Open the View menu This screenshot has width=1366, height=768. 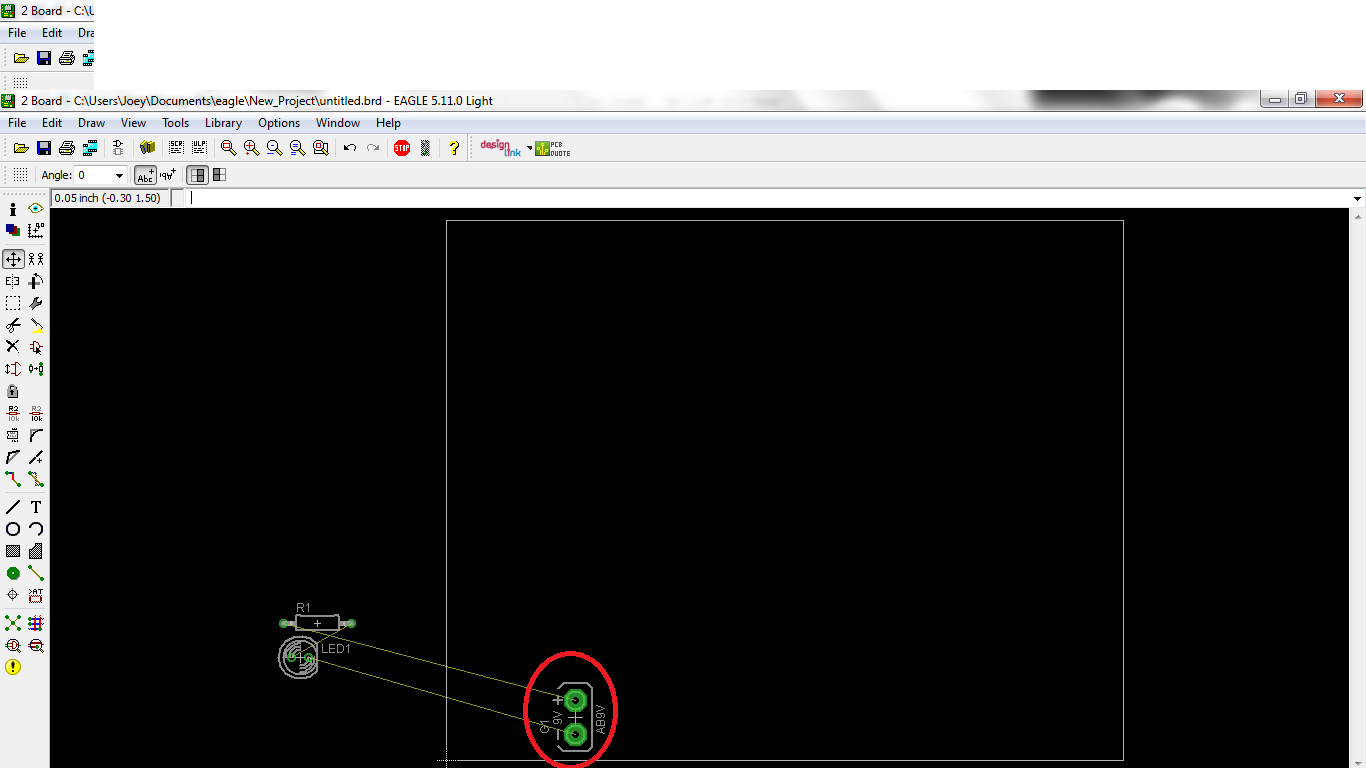coord(133,123)
